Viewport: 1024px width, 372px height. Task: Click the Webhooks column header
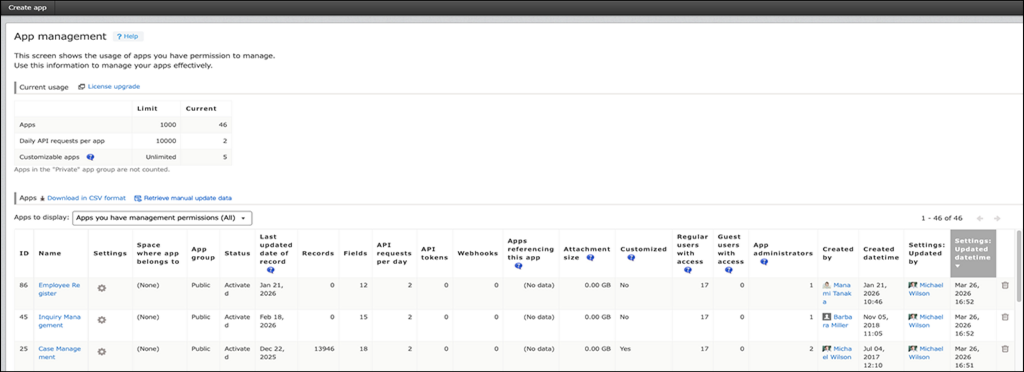(478, 253)
